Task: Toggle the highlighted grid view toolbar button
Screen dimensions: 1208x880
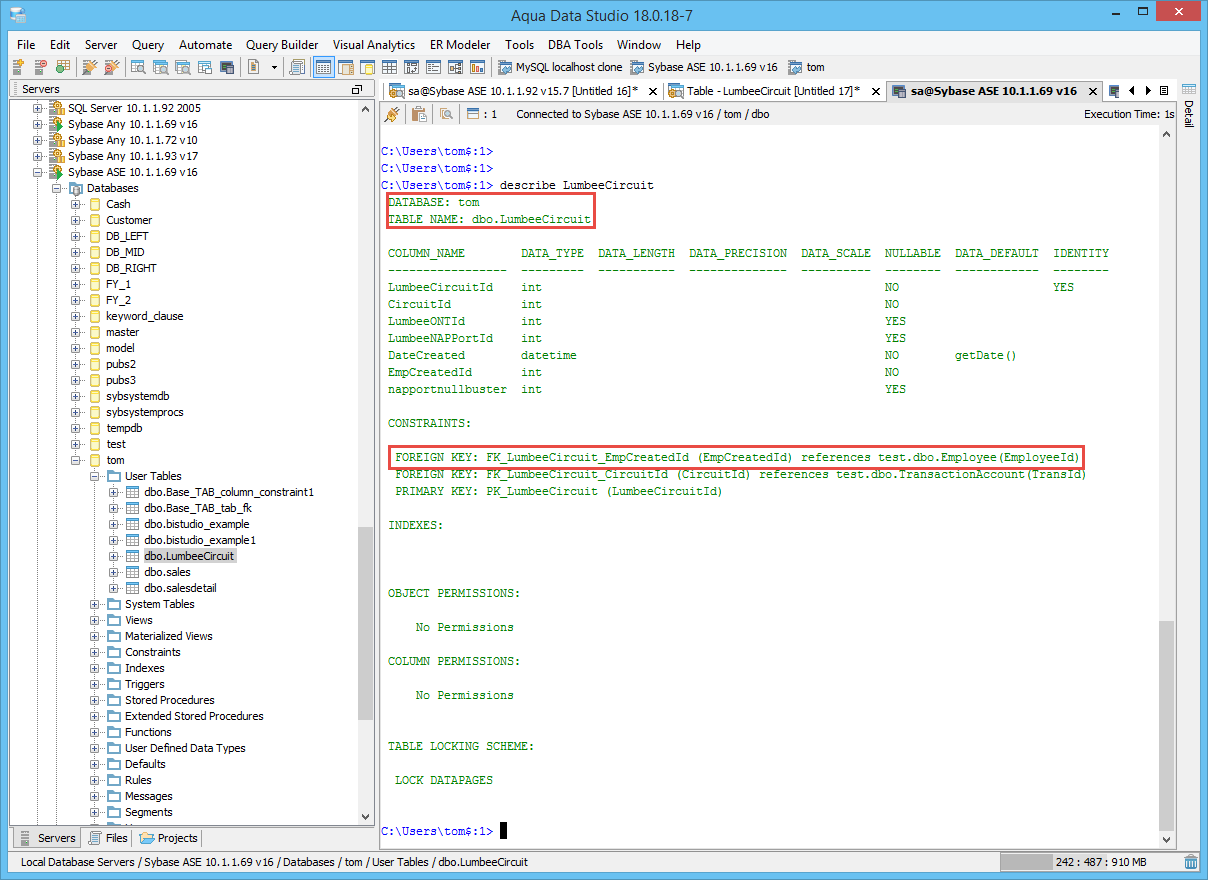Action: pyautogui.click(x=324, y=67)
